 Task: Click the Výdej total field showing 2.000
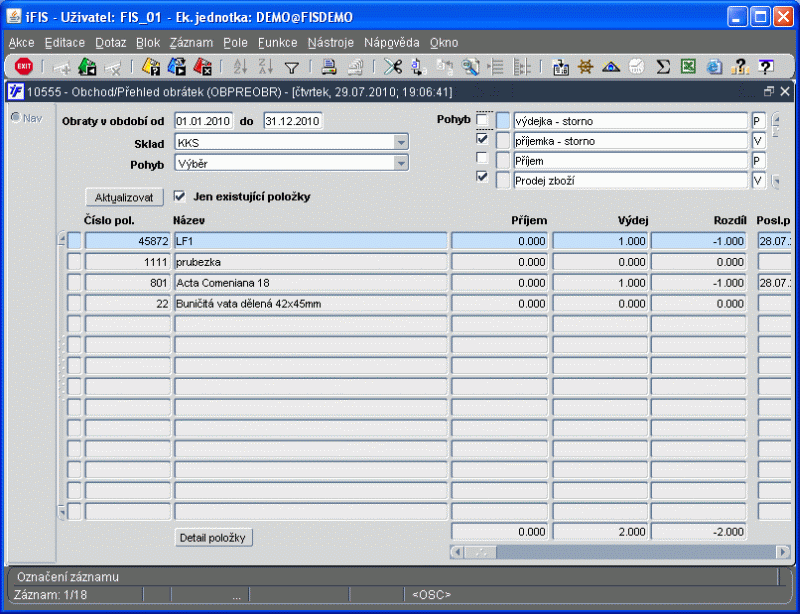click(600, 532)
